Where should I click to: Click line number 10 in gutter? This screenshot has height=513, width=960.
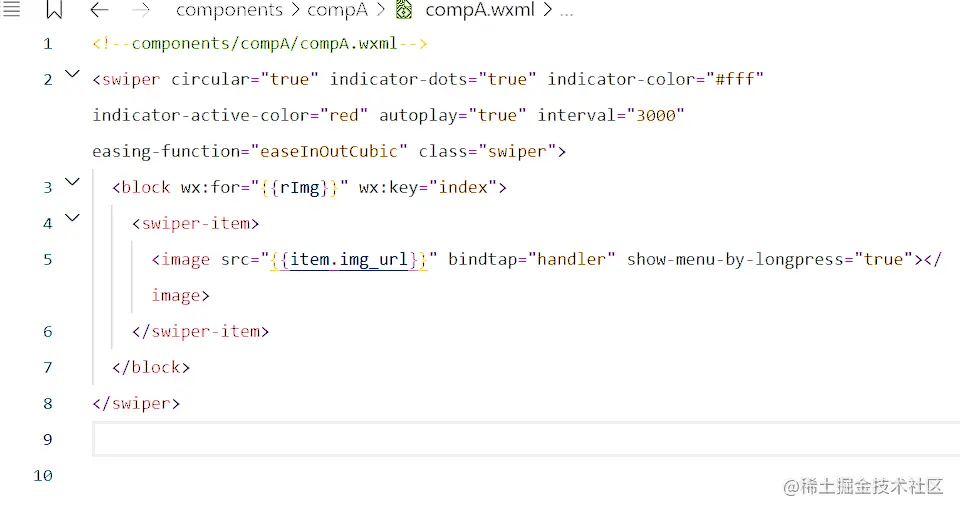coord(43,476)
